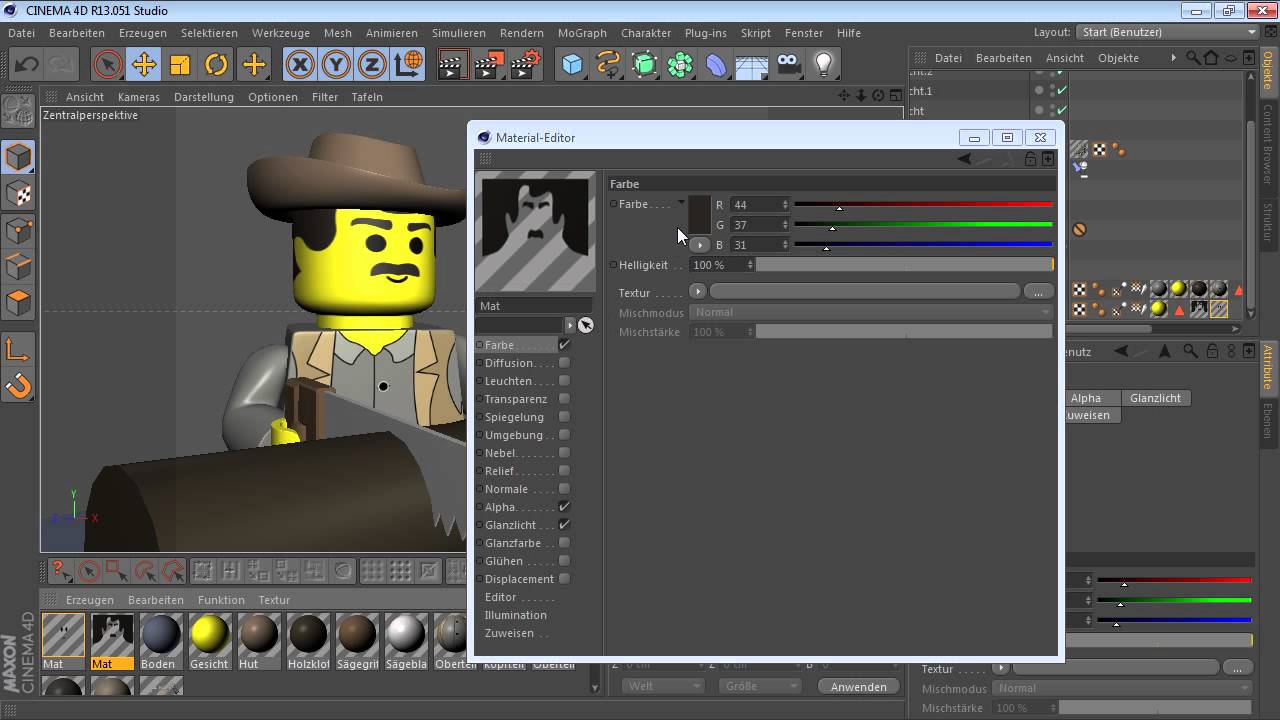Click the Farbe color swatch
The width and height of the screenshot is (1280, 720).
pos(699,214)
